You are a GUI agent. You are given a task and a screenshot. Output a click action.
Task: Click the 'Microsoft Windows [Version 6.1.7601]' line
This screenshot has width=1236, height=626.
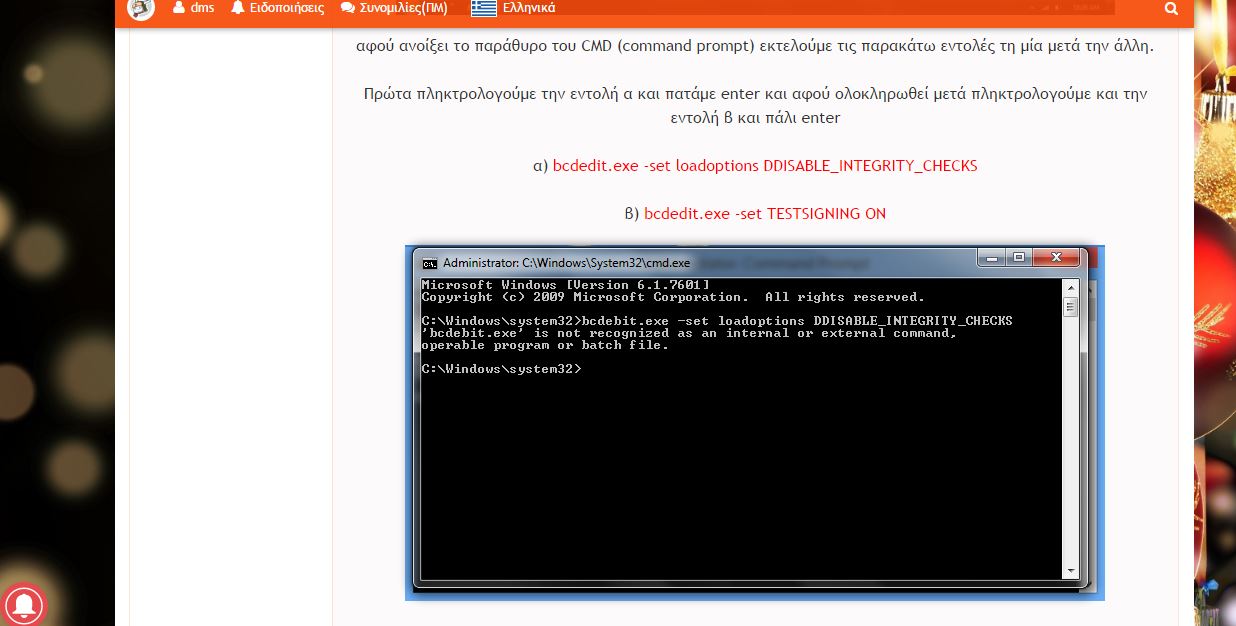pyautogui.click(x=566, y=285)
